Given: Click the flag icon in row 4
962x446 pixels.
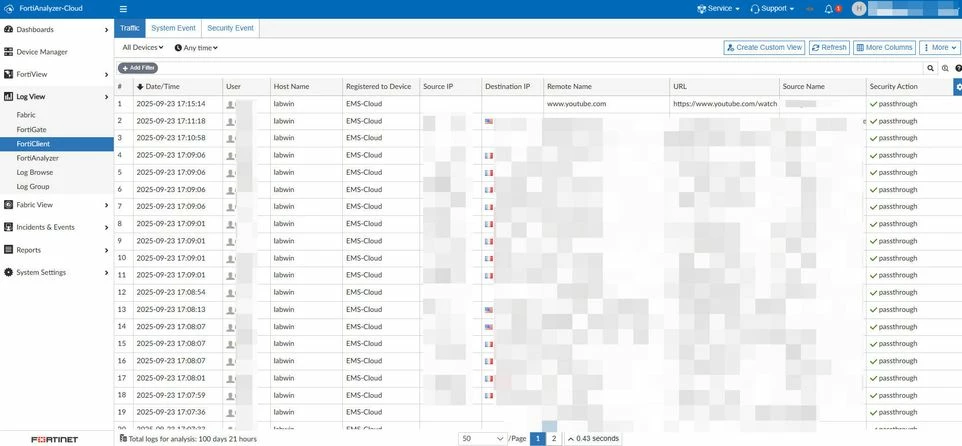Looking at the screenshot, I should click(489, 156).
